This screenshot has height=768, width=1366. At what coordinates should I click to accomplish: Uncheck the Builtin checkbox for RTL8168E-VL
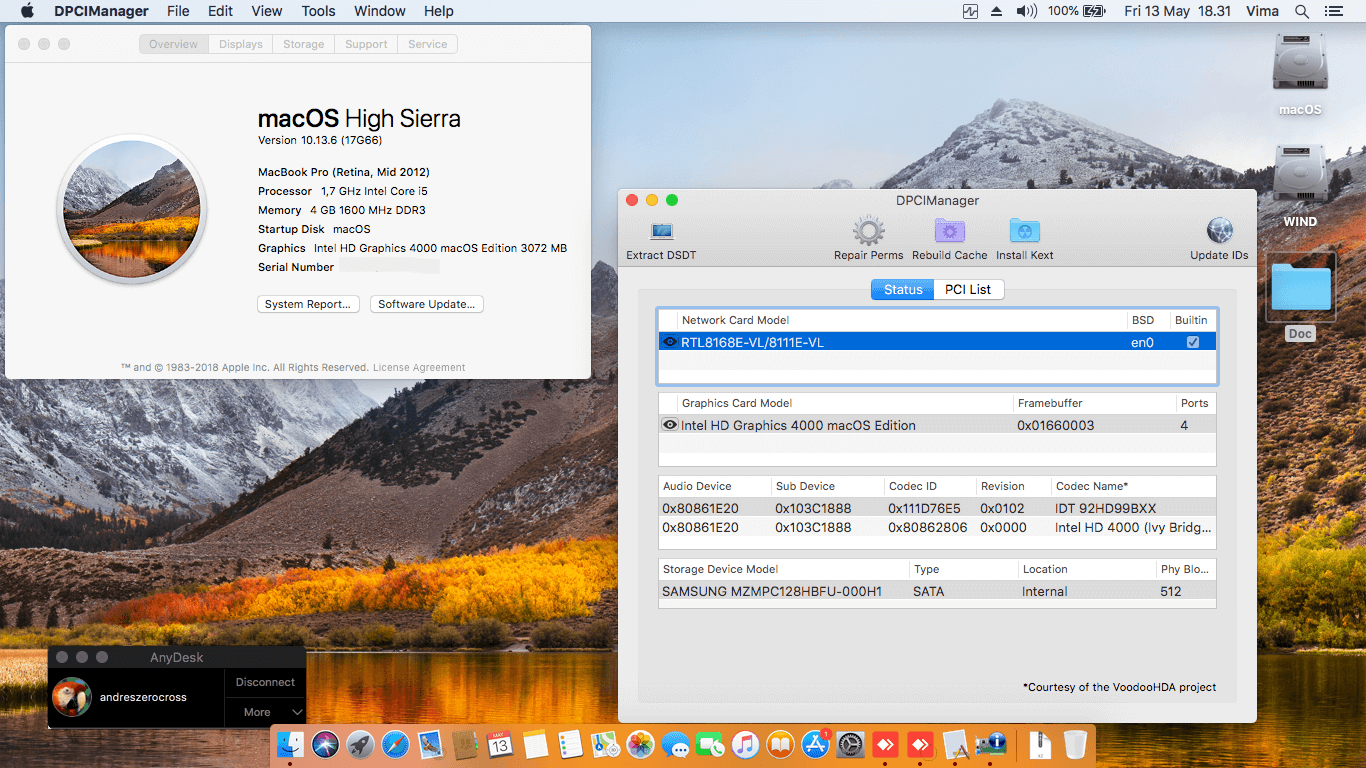pos(1194,340)
